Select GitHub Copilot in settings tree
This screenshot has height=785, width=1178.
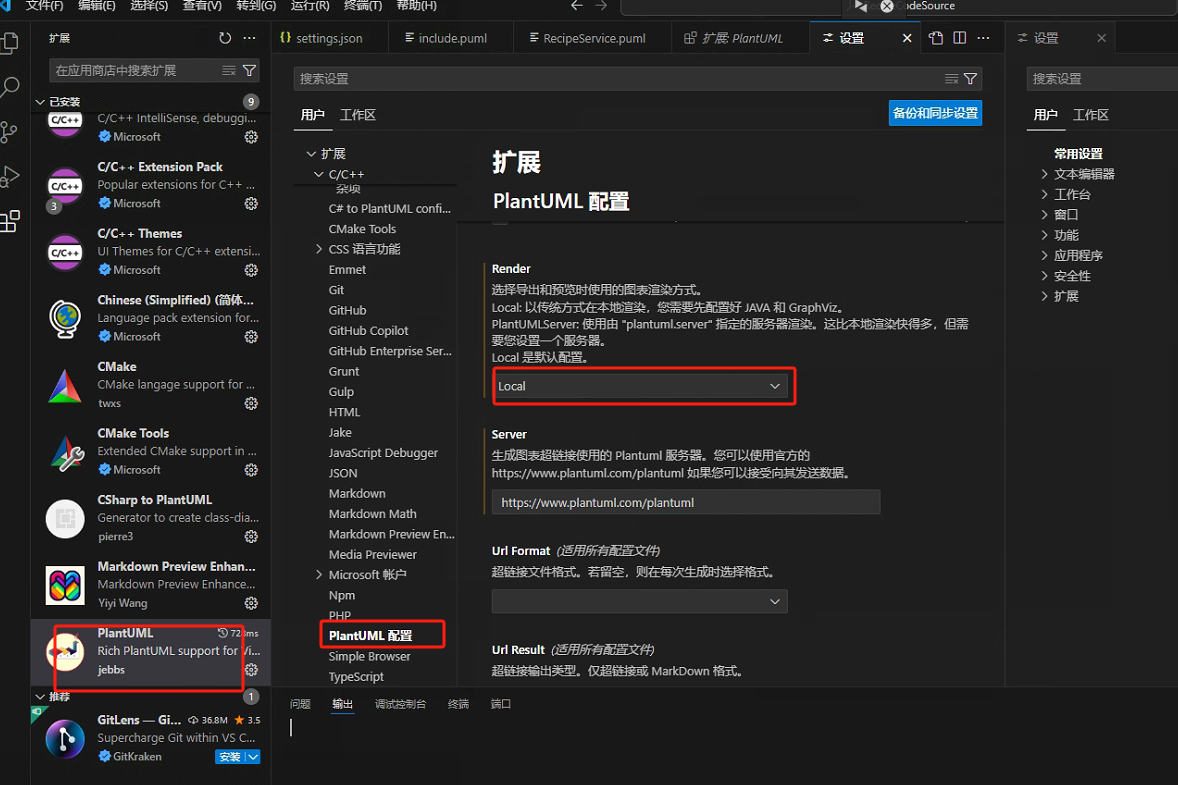369,331
